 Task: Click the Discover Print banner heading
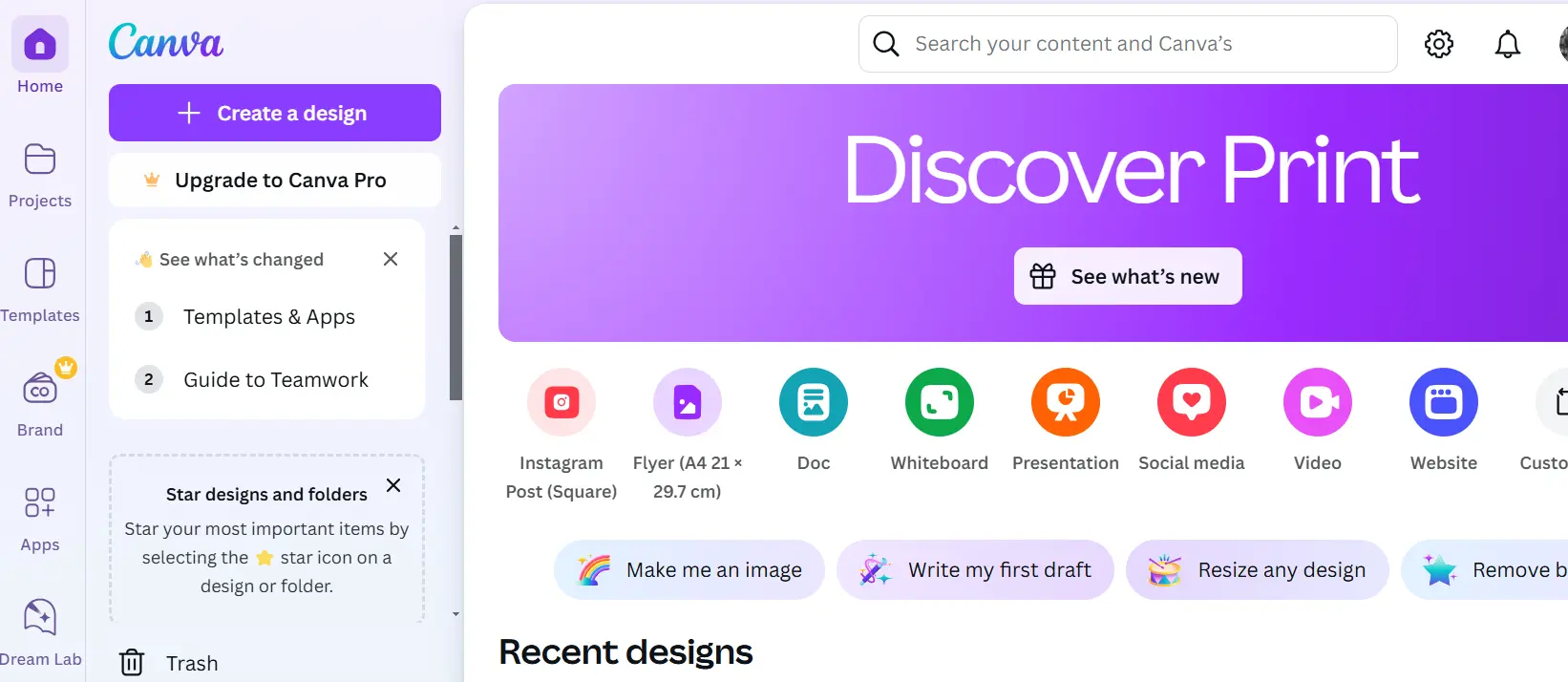(x=1133, y=170)
